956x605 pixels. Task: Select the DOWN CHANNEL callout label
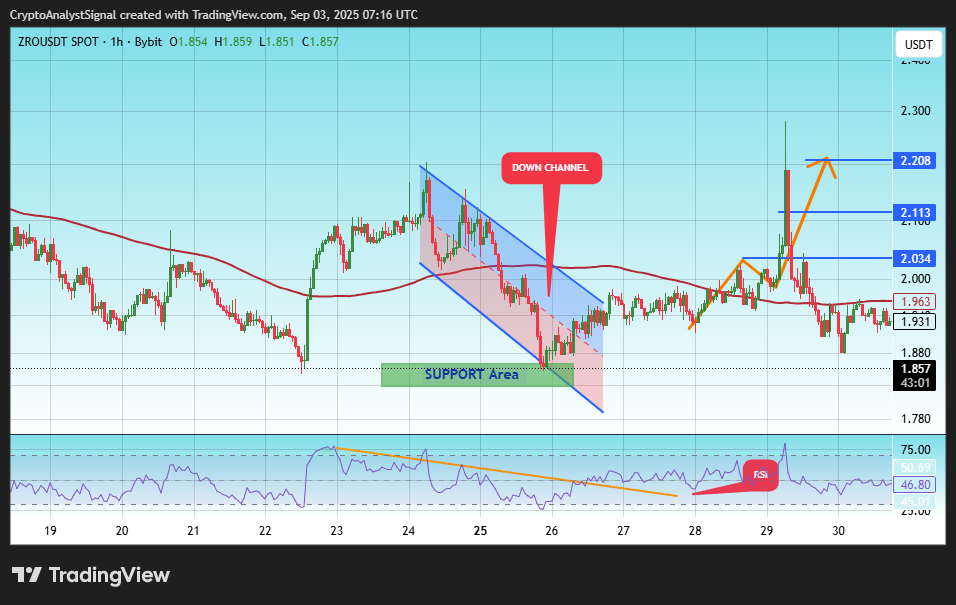tap(551, 168)
